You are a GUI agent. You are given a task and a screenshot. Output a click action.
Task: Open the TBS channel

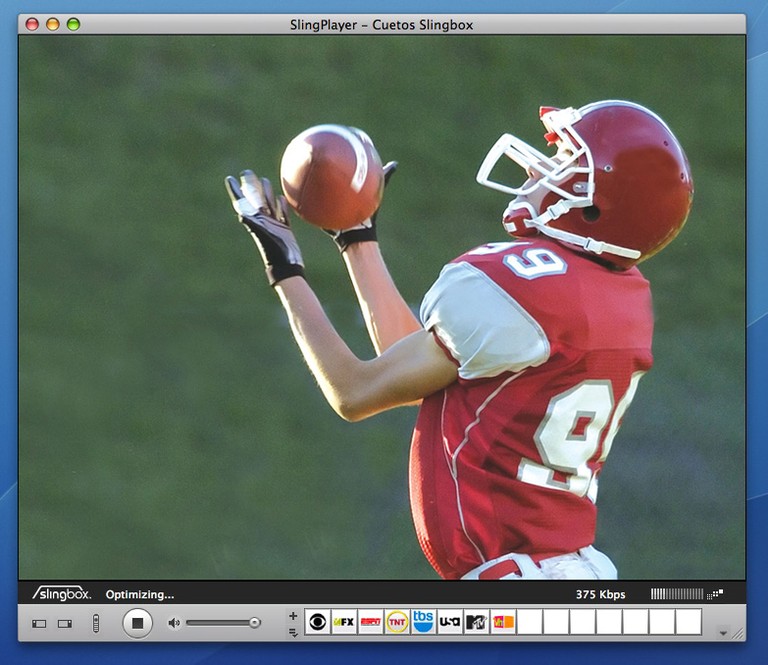tap(423, 622)
